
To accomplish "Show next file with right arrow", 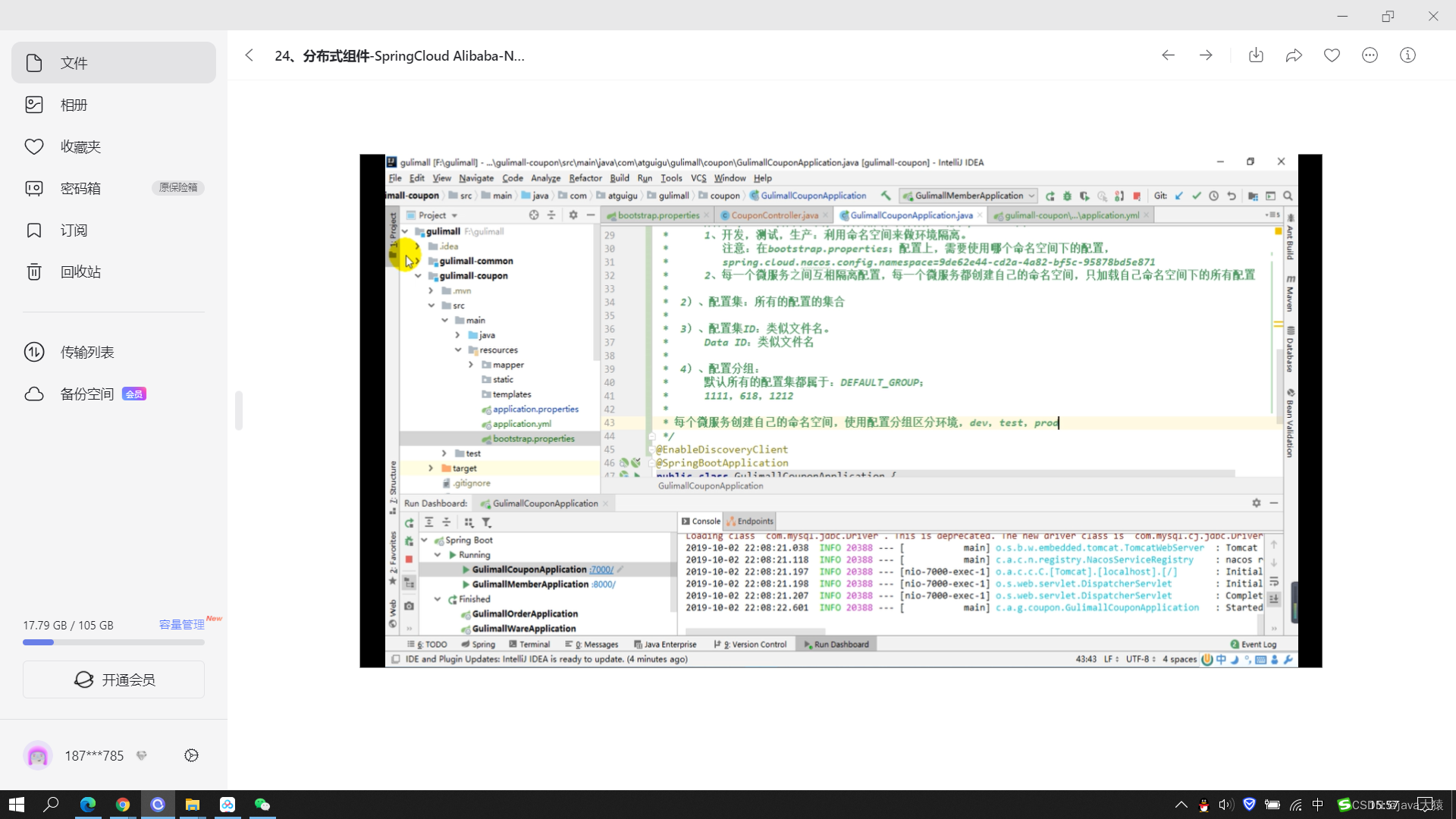I will tap(1206, 55).
